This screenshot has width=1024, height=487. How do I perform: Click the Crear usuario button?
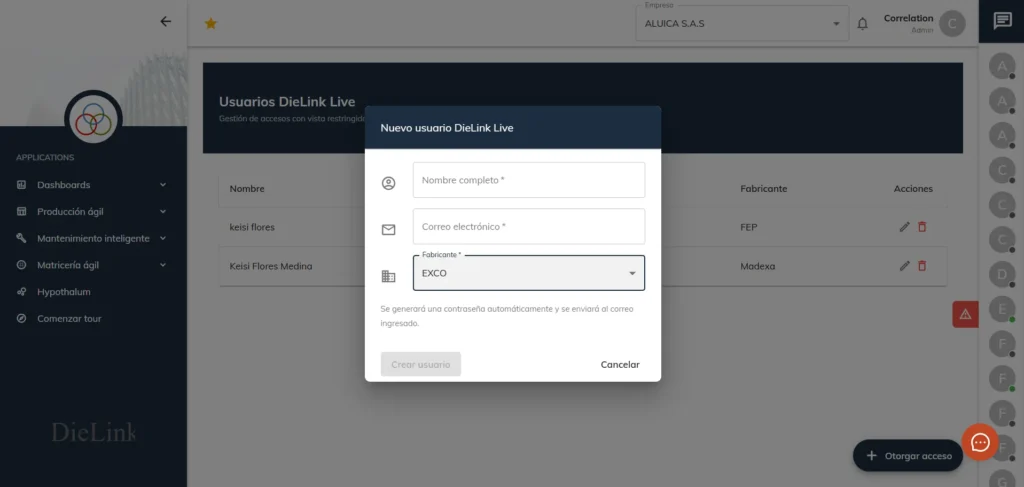[x=421, y=364]
